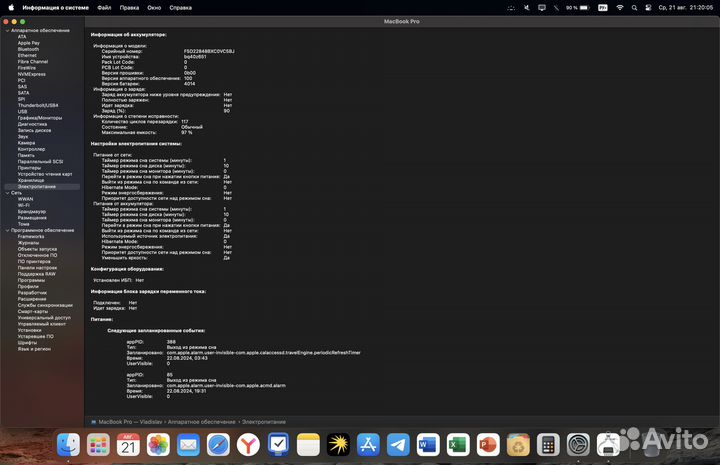This screenshot has height=465, width=720.
Task: Open the Mail app in Dock
Action: [188, 444]
